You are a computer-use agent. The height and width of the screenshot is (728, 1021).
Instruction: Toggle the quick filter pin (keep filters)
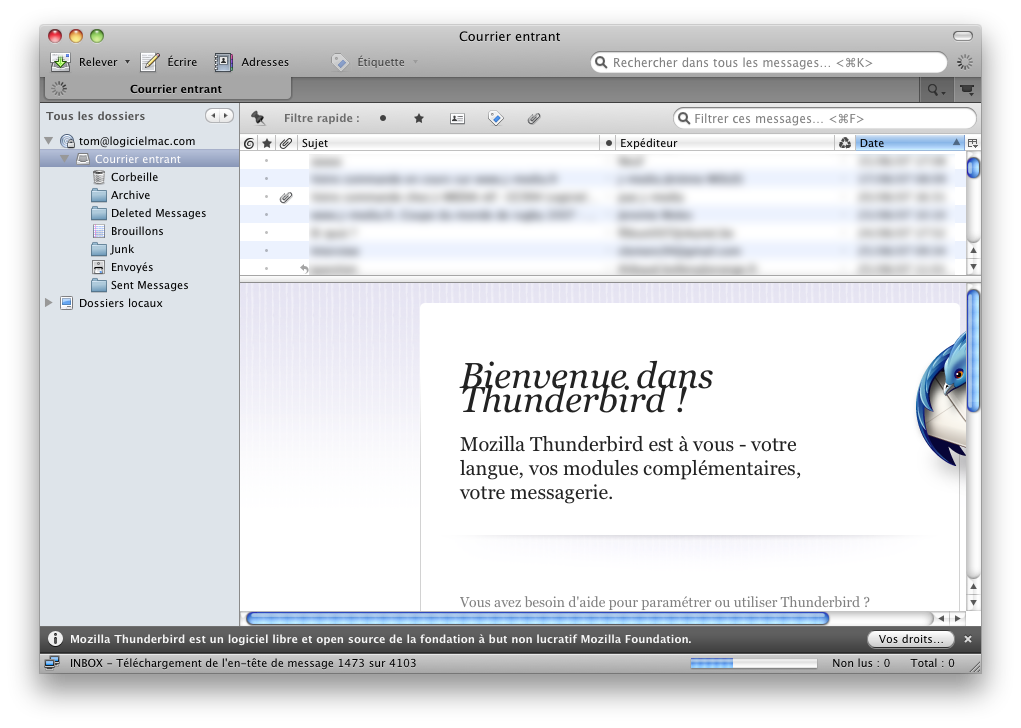[258, 118]
